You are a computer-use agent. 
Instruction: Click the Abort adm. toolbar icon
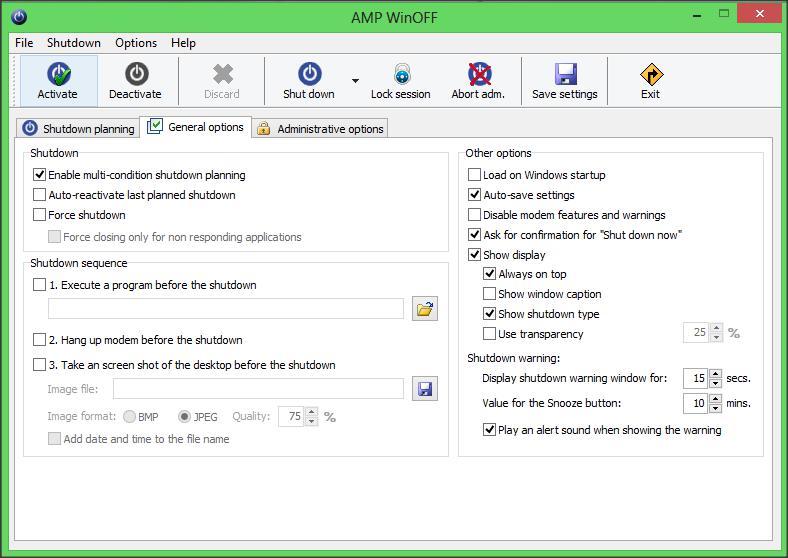coord(479,74)
